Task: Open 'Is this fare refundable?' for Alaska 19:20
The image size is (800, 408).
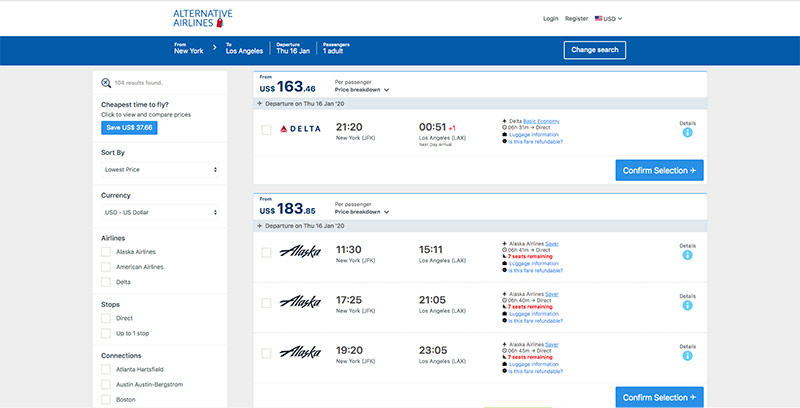Action: pos(536,371)
